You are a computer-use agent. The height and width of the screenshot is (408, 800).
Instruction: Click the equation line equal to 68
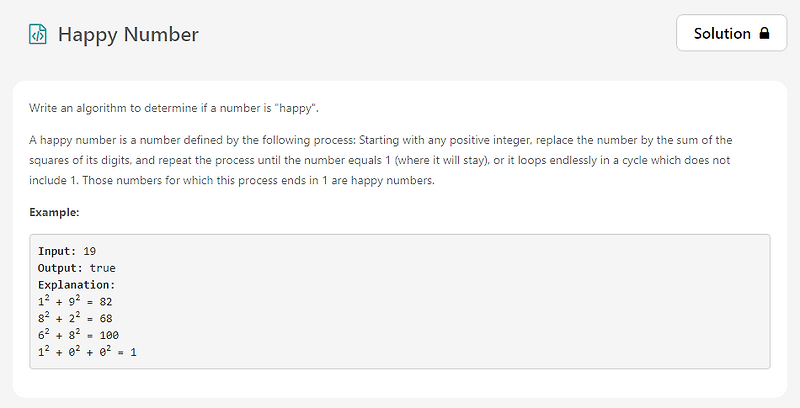coord(75,318)
